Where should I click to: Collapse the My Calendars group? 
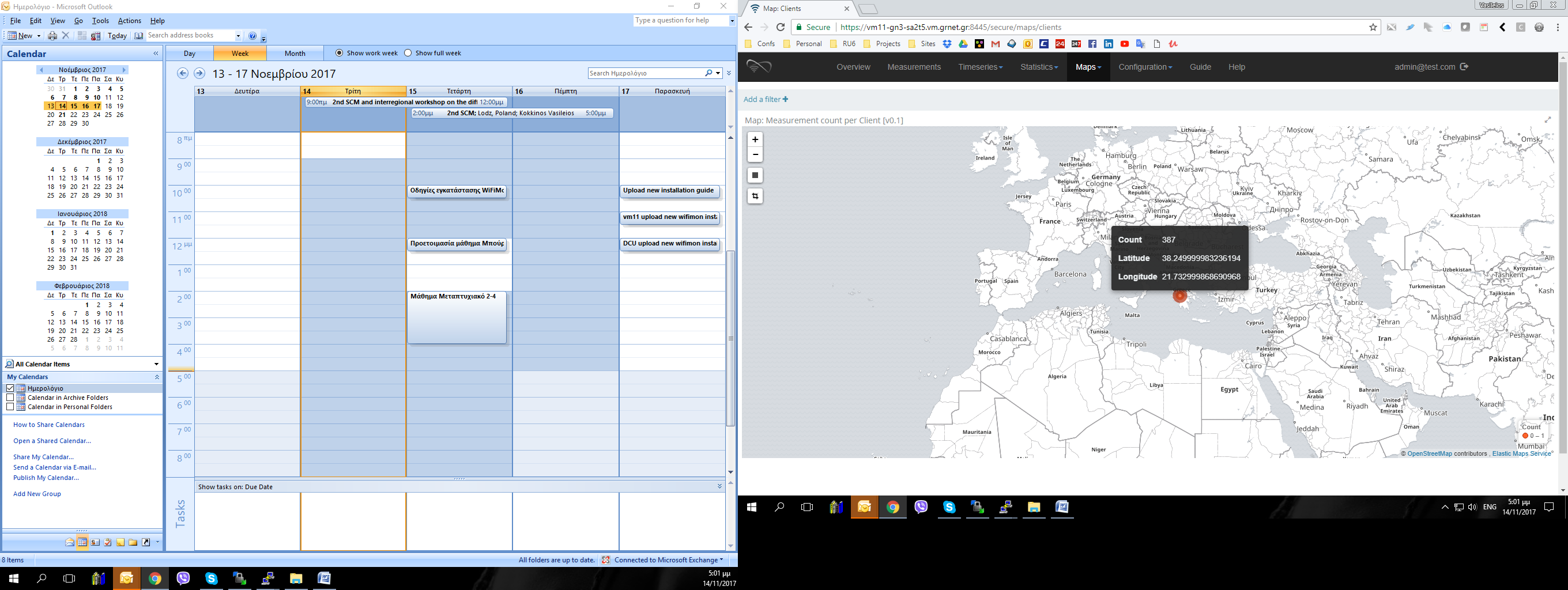pyautogui.click(x=156, y=377)
